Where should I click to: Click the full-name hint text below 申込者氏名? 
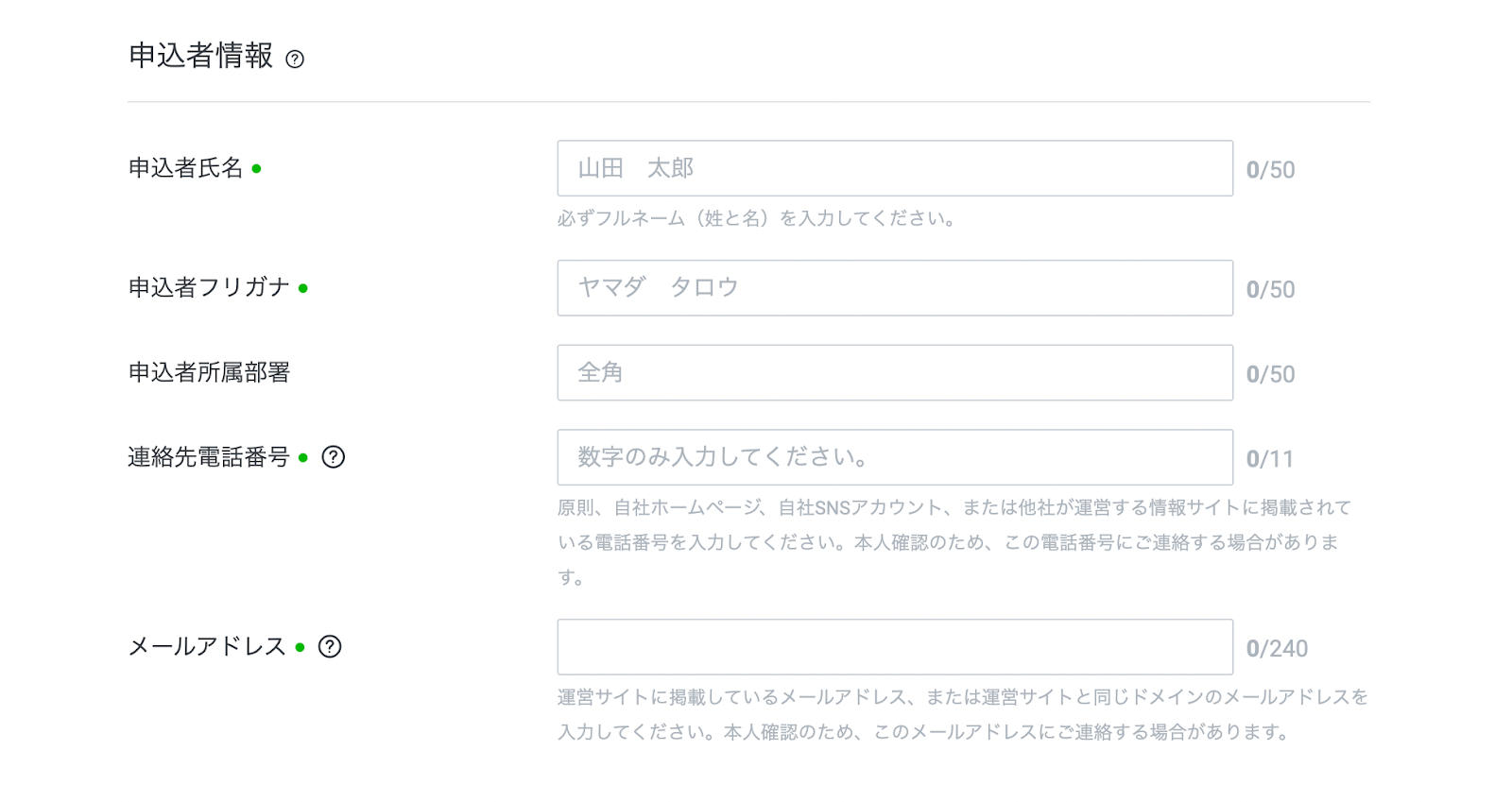point(758,219)
